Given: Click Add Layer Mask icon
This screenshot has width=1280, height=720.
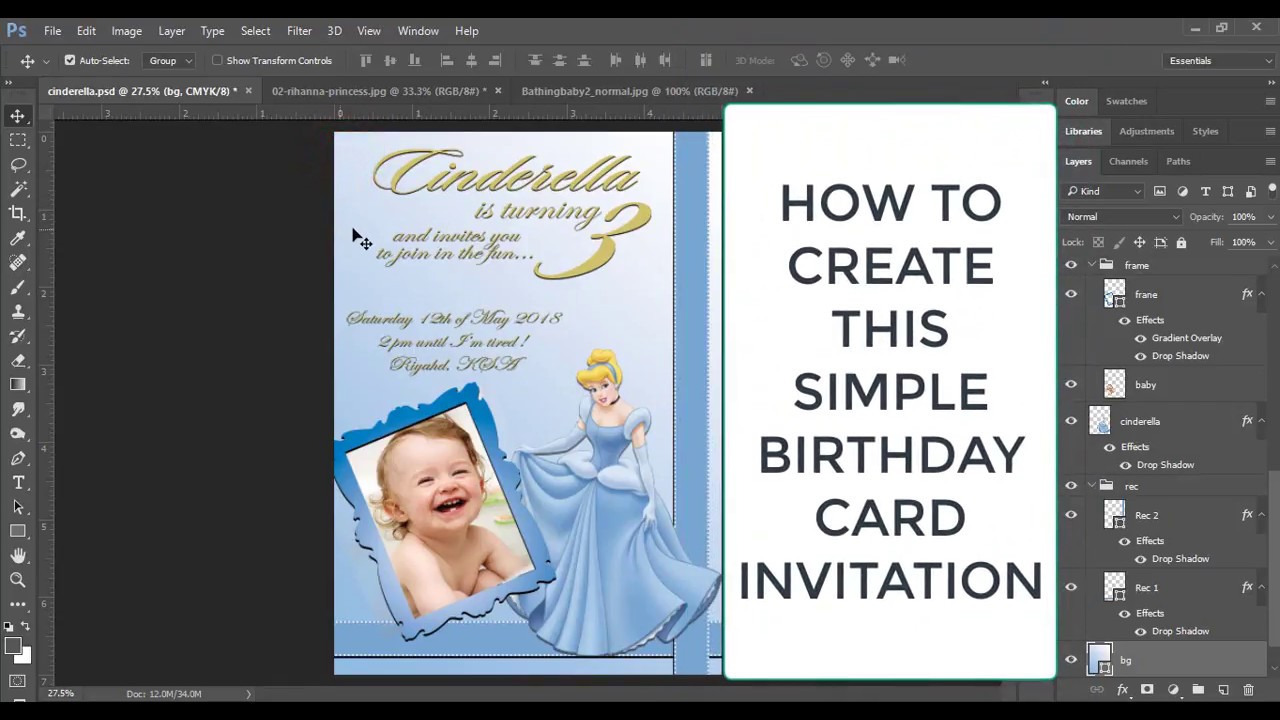Looking at the screenshot, I should click(1147, 690).
